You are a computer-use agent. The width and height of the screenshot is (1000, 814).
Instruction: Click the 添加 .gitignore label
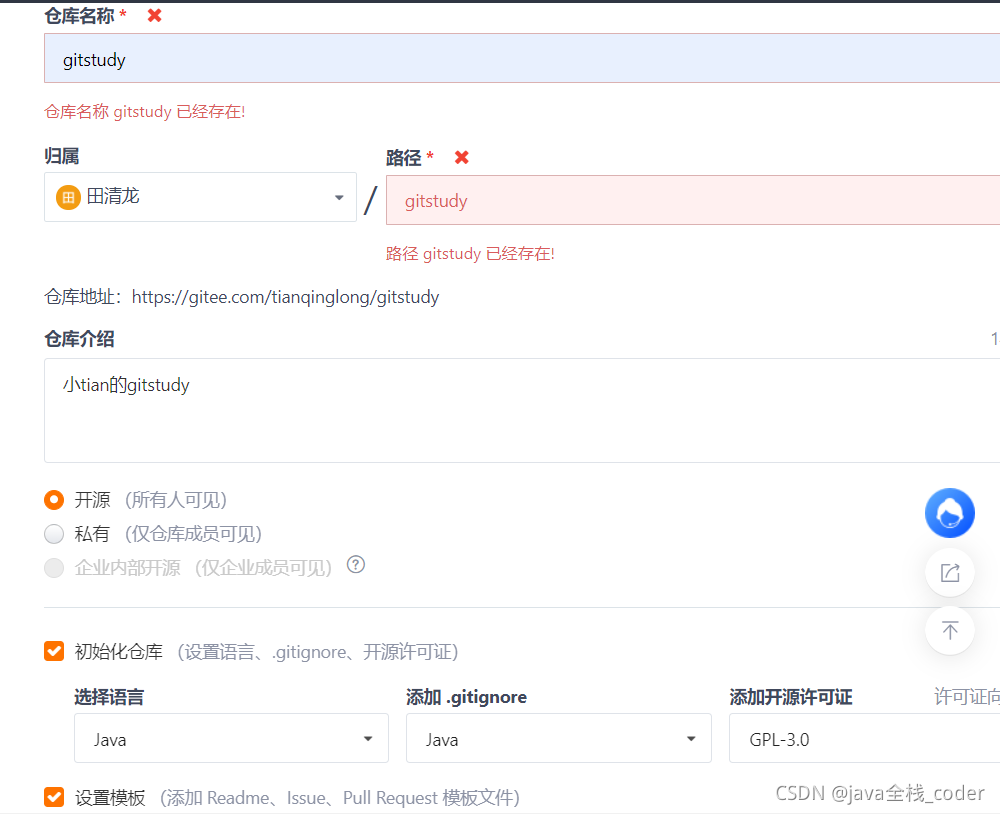466,697
